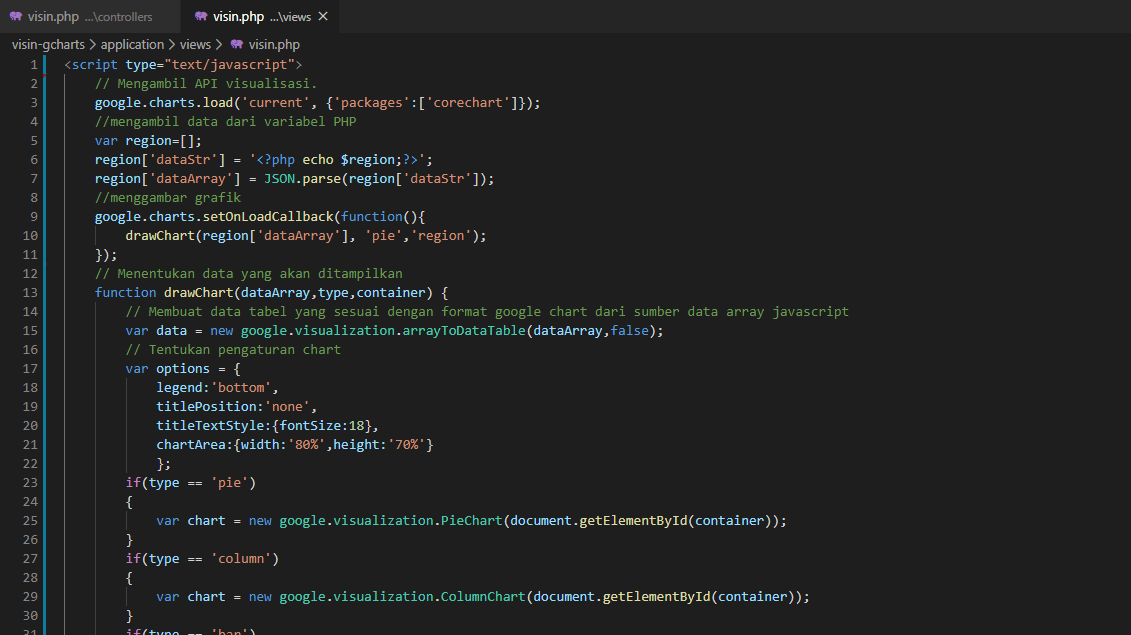Click 'titleTextStyle:{fontSize:18}' line
This screenshot has height=635, width=1131.
coord(268,426)
